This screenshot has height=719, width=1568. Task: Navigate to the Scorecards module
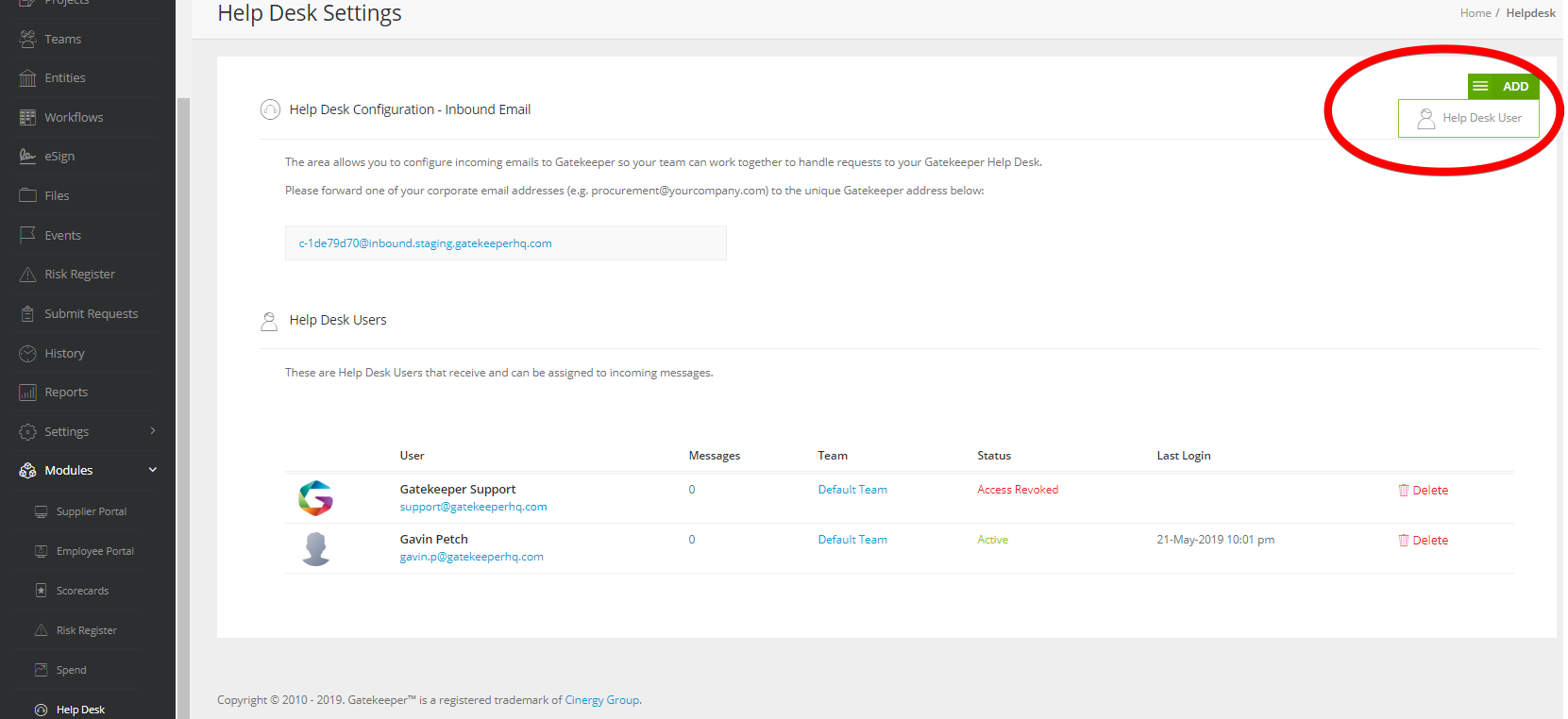pos(82,591)
